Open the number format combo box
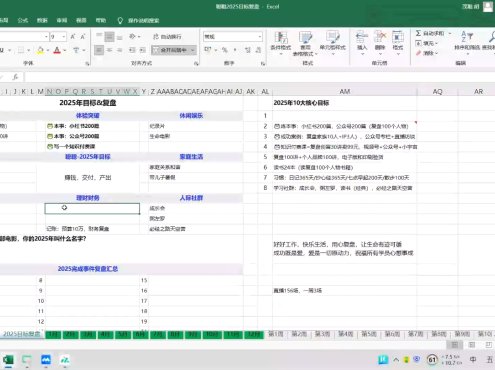The height and width of the screenshot is (370, 495). (233, 36)
